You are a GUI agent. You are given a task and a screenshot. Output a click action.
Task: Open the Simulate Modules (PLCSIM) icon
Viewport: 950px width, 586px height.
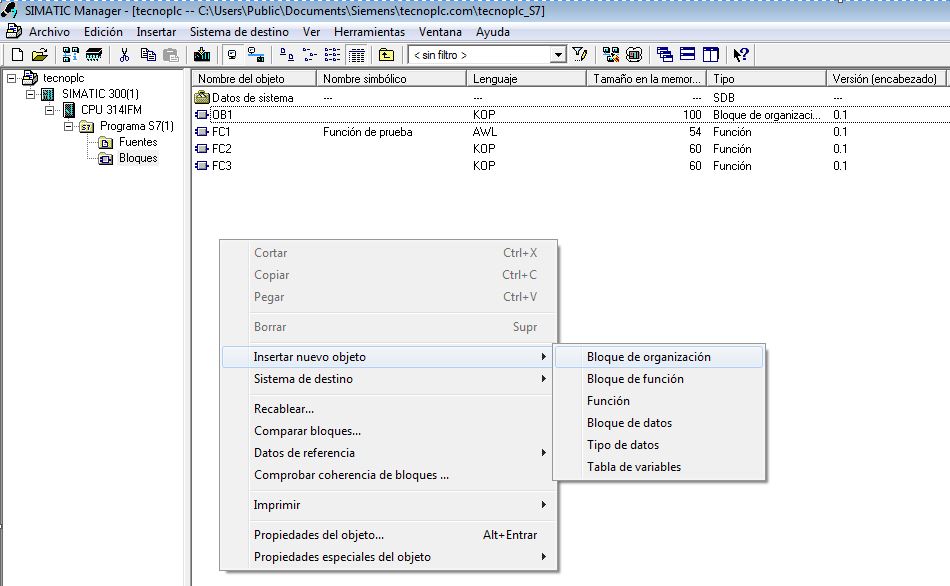[x=633, y=54]
